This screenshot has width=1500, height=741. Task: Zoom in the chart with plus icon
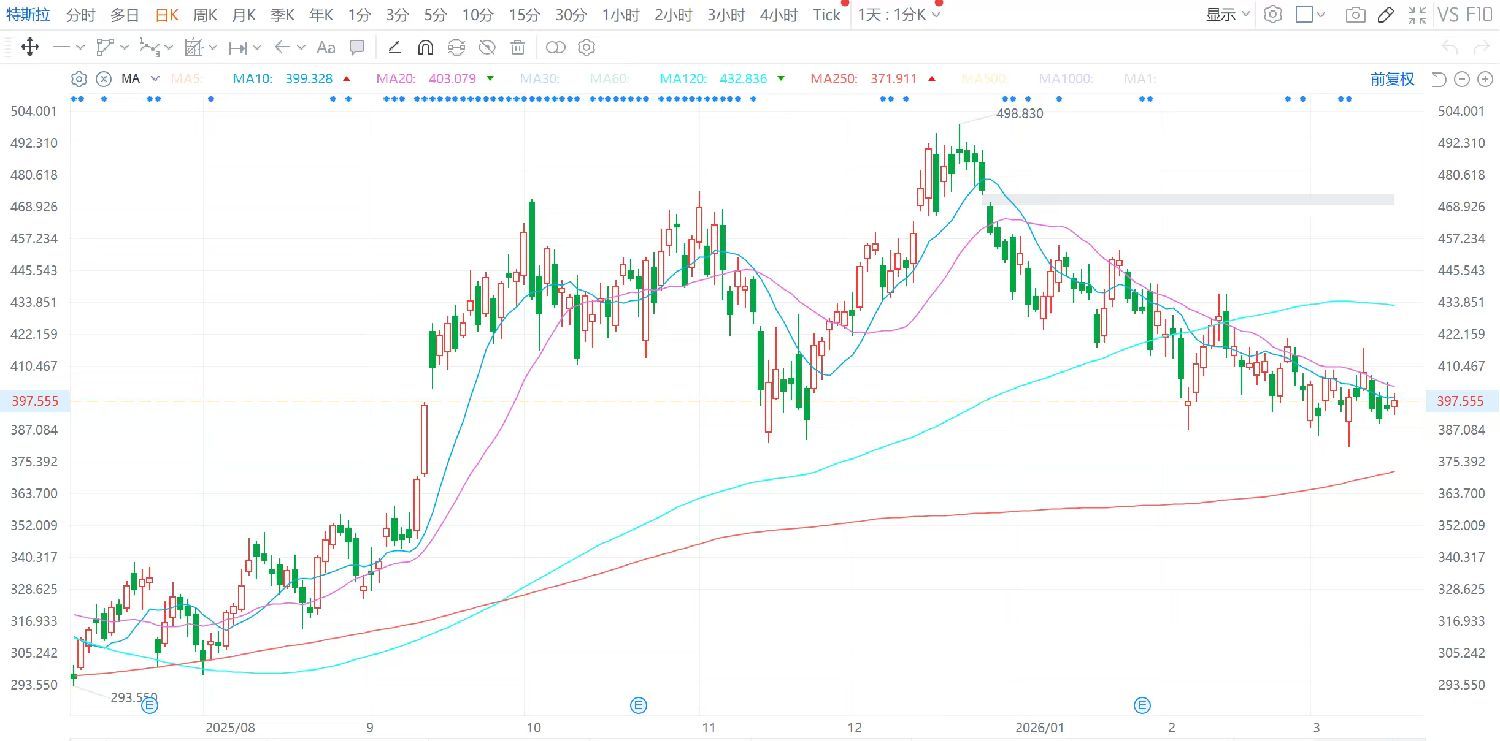(x=1483, y=79)
